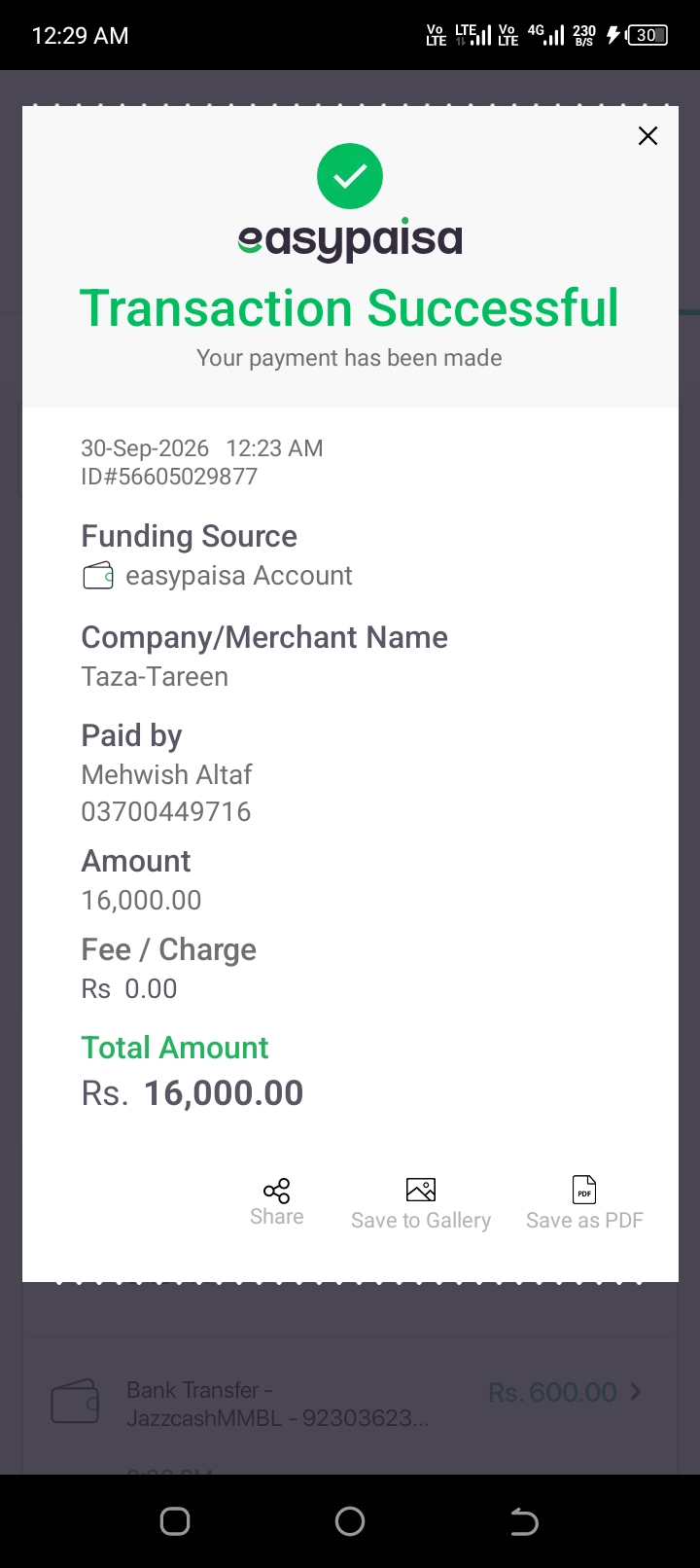Tap the Android Recent apps button
This screenshot has height=1568, width=700.
pyautogui.click(x=175, y=1521)
